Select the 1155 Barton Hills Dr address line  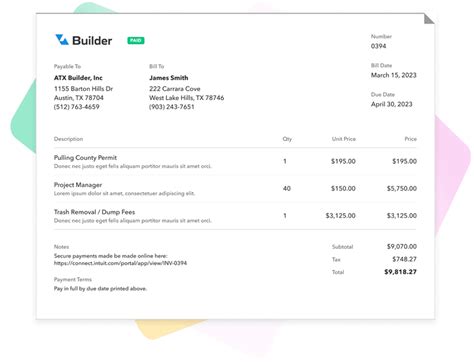83,89
